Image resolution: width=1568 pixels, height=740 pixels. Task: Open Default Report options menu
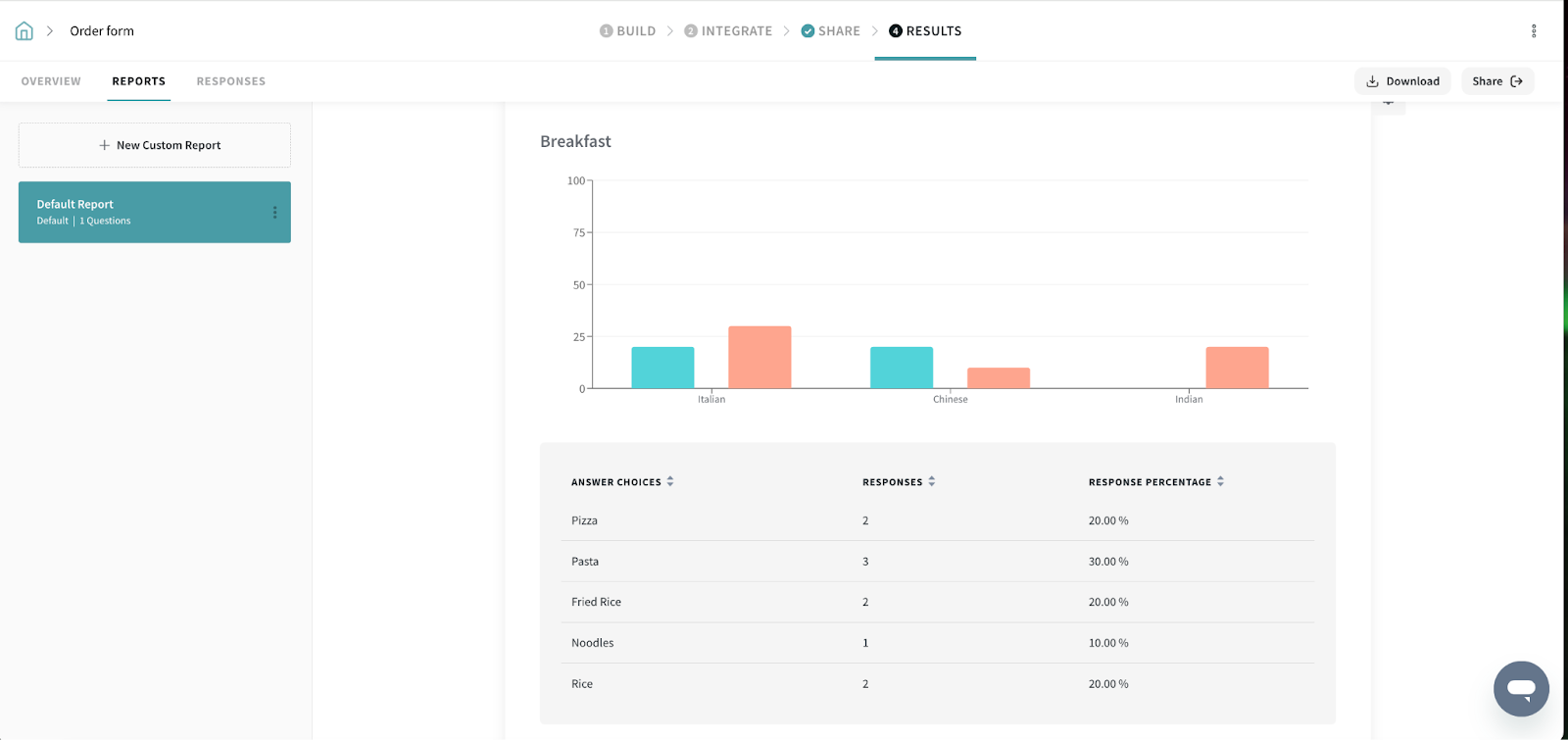pos(274,213)
